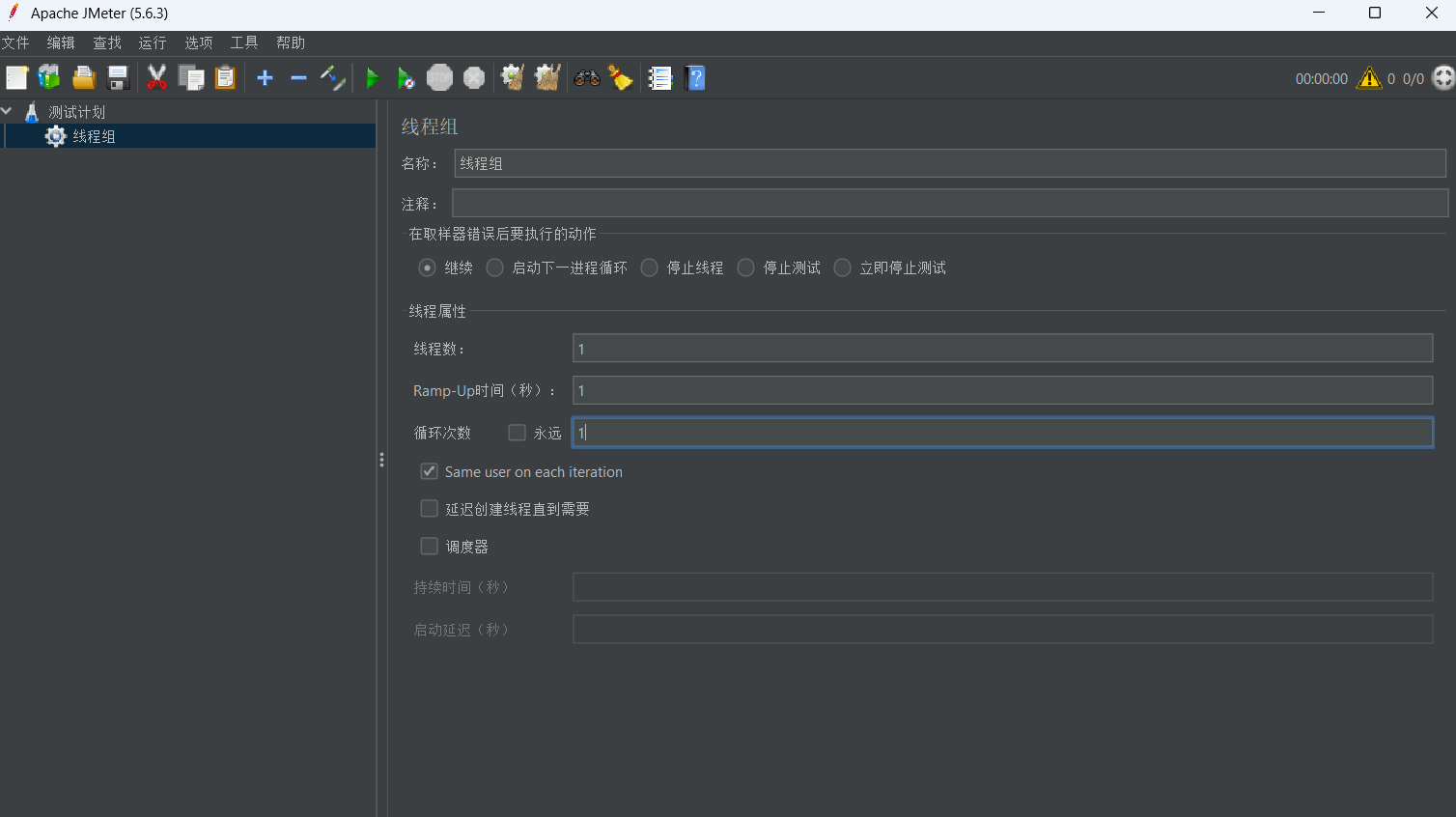
Task: Click the Help question mark icon
Action: click(x=695, y=78)
